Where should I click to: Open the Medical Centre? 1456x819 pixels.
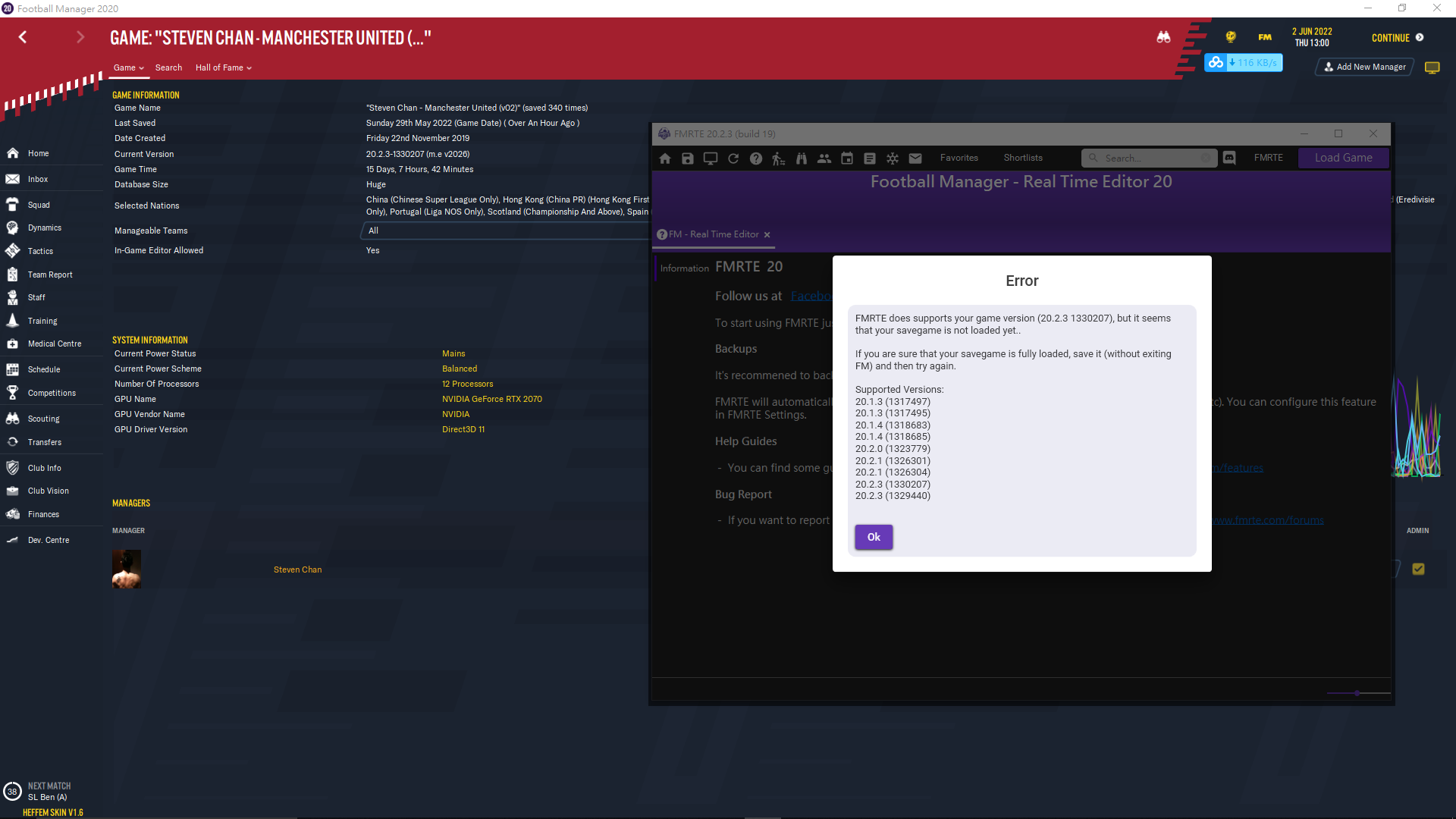point(54,344)
